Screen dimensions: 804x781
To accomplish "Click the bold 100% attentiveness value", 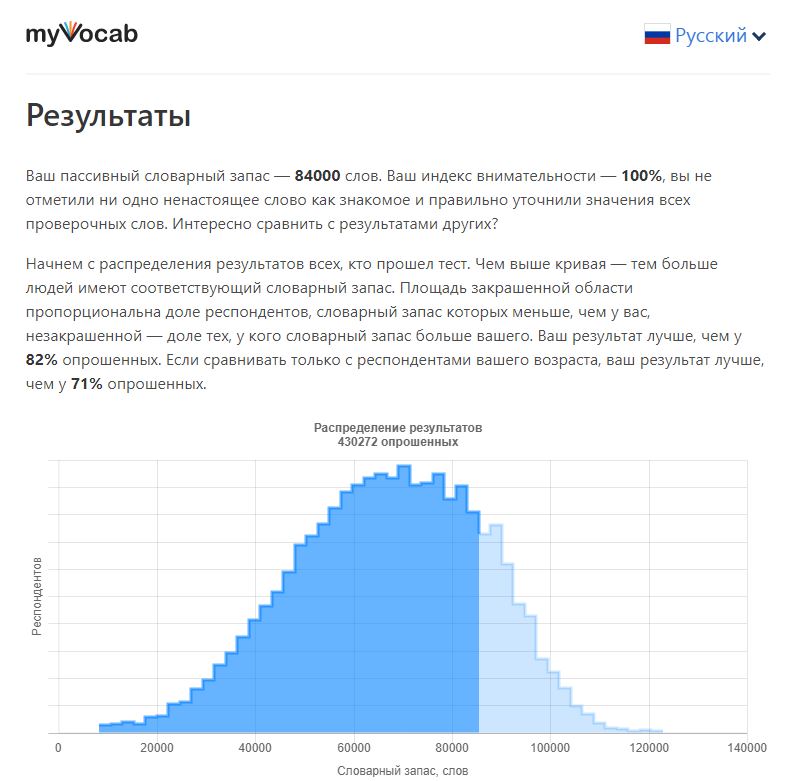I will 641,176.
